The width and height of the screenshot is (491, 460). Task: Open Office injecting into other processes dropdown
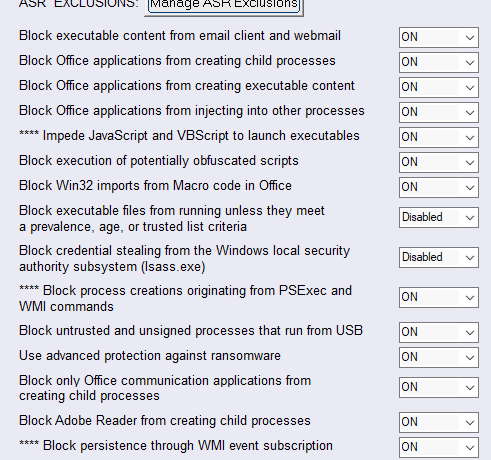point(439,112)
